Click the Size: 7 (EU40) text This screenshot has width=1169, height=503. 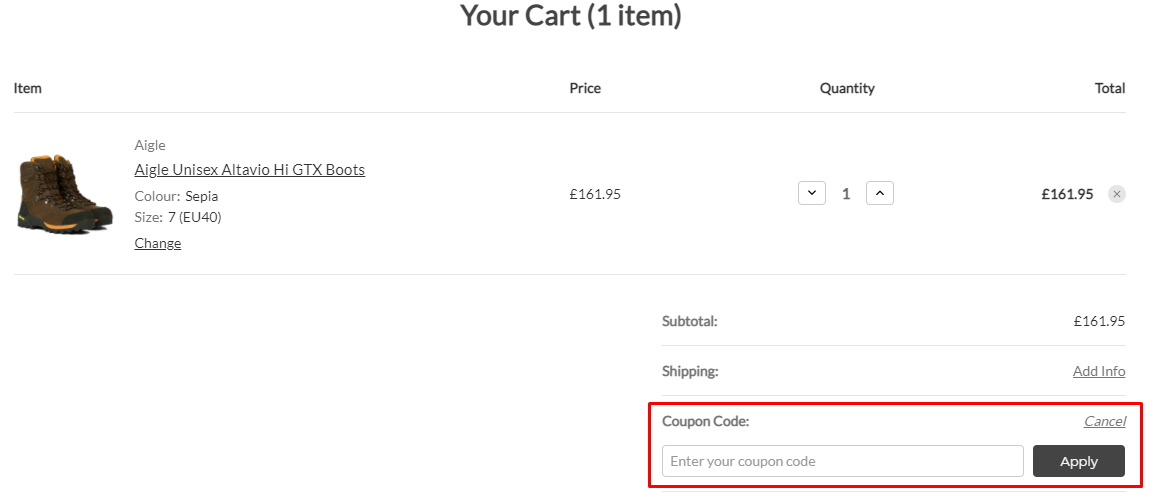click(178, 217)
